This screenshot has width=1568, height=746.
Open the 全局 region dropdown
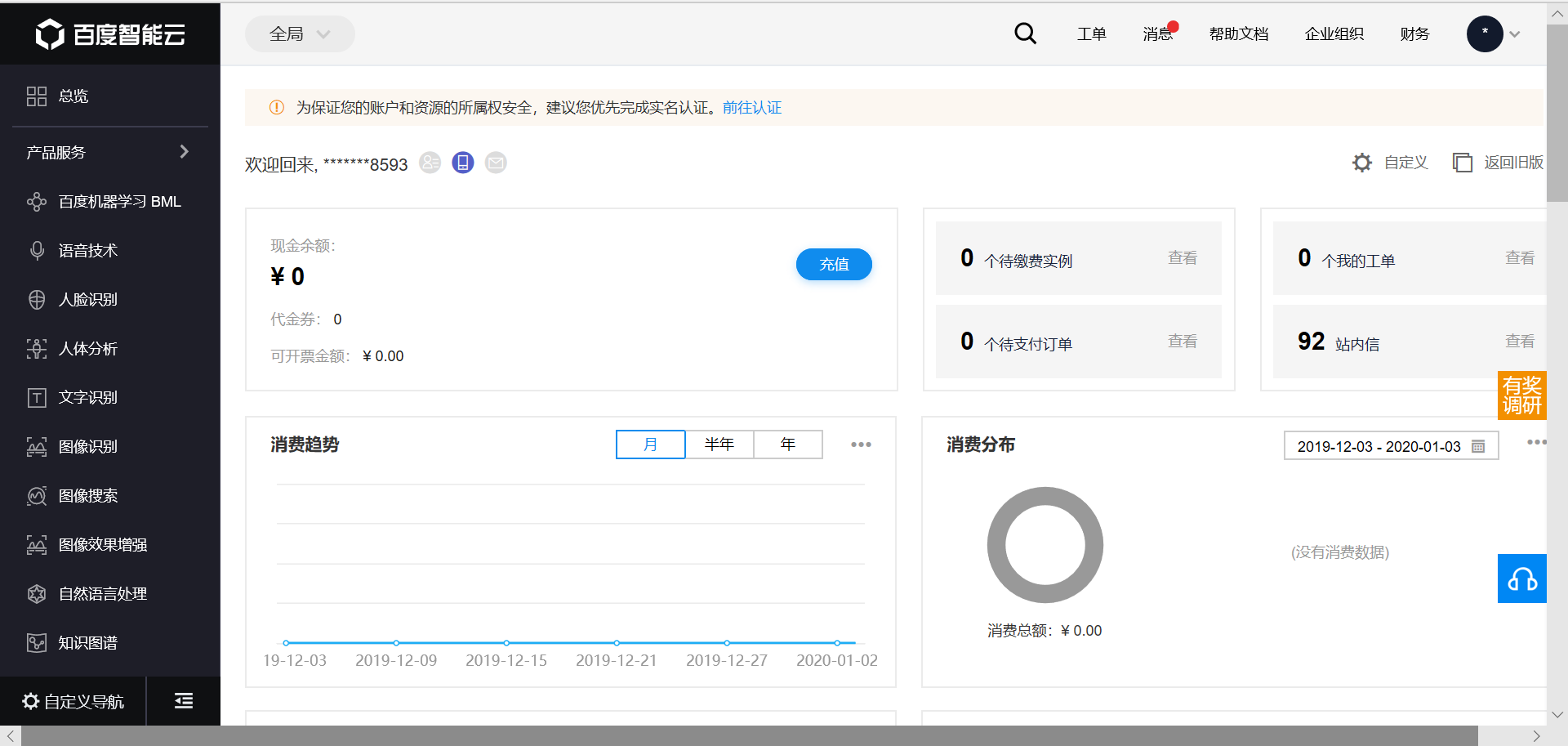(x=299, y=34)
